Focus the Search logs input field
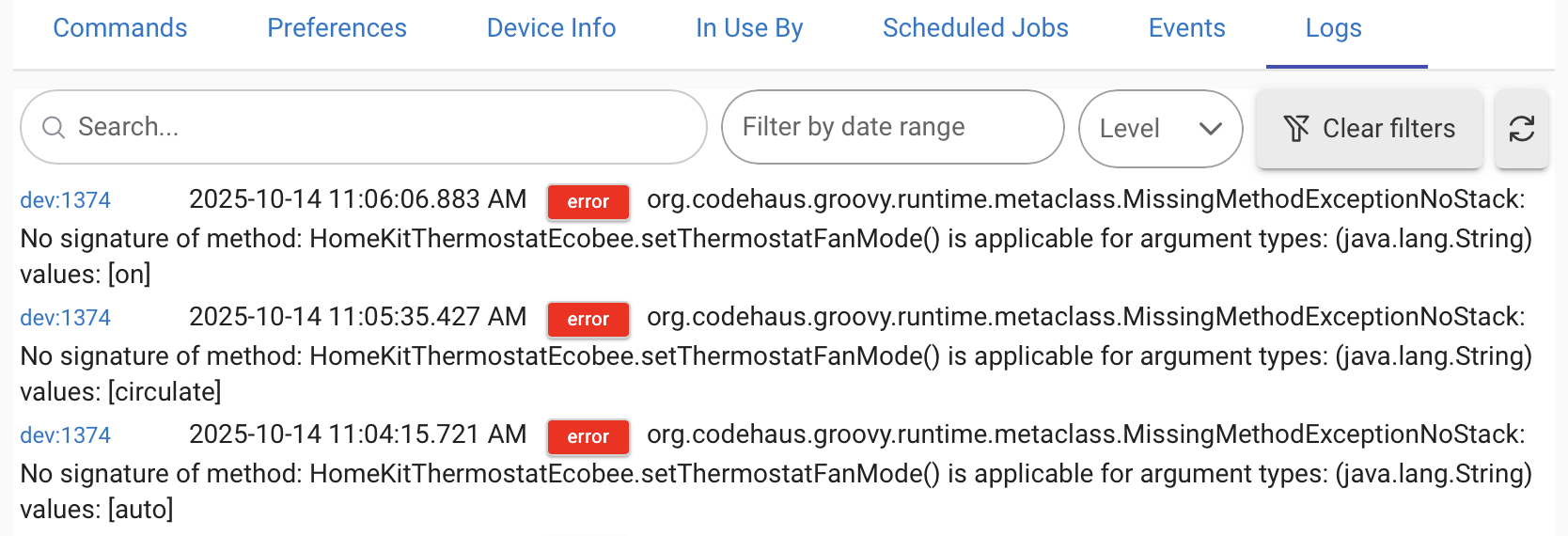The image size is (1568, 536). click(x=376, y=127)
